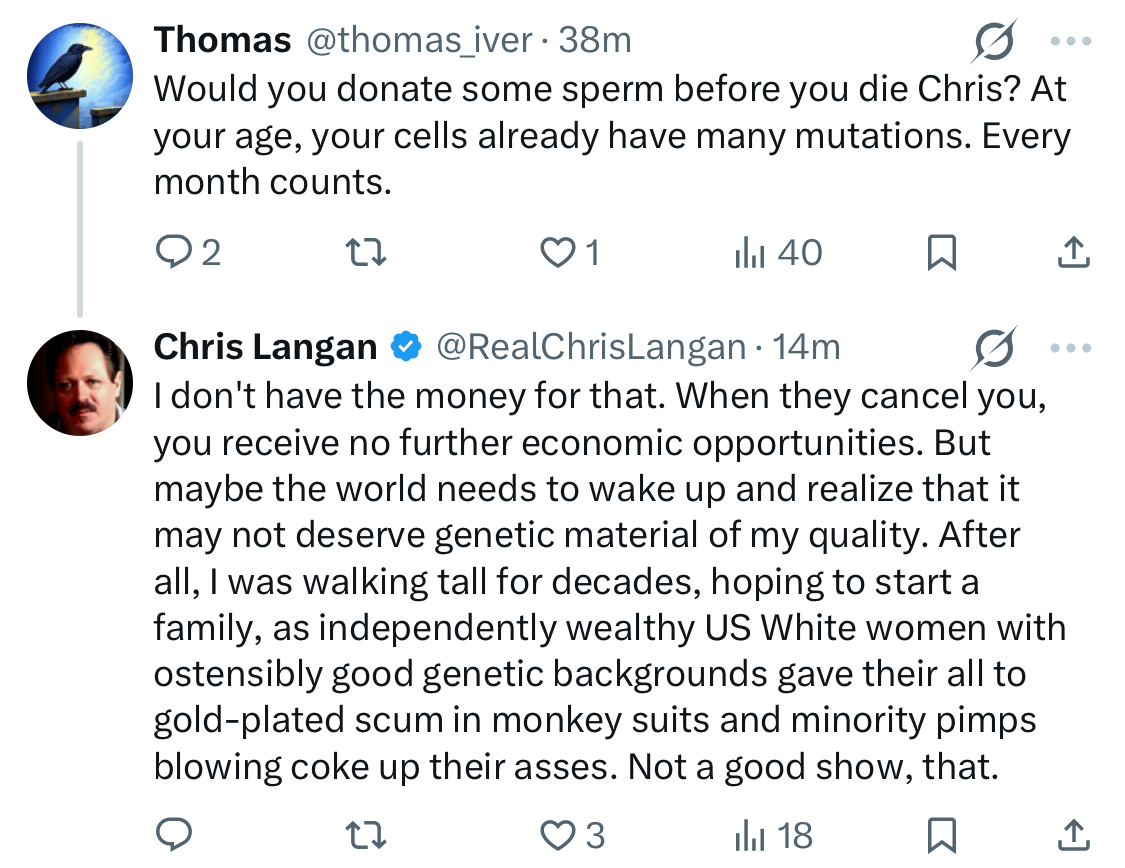Like Chris Langan's tweet

(x=572, y=836)
